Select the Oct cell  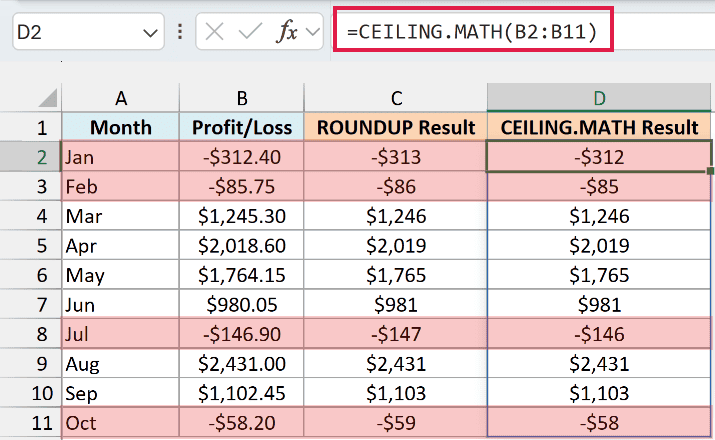pyautogui.click(x=120, y=423)
